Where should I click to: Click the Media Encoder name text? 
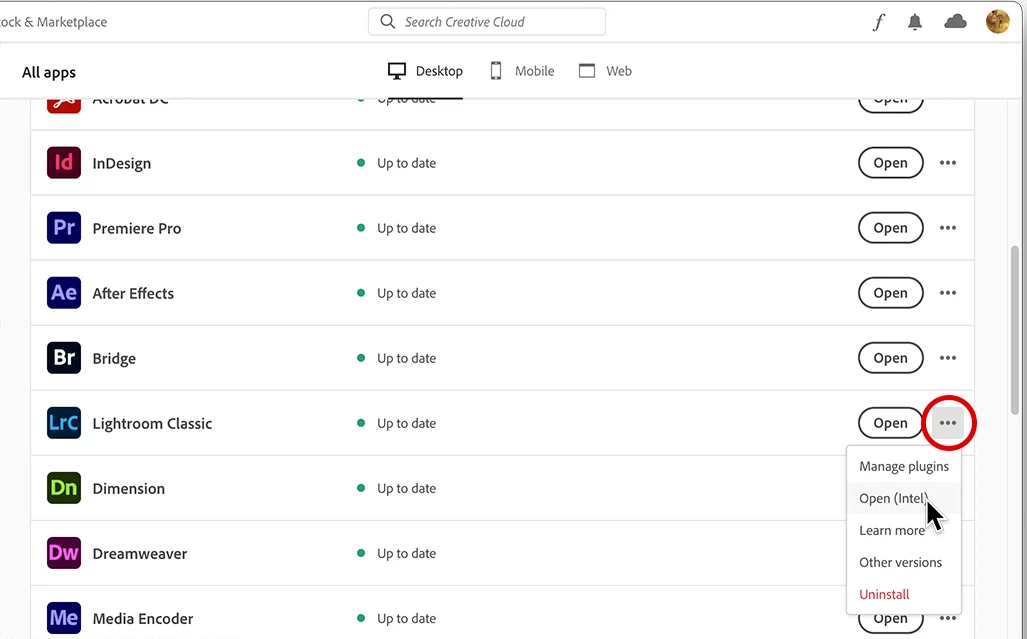[x=143, y=619]
